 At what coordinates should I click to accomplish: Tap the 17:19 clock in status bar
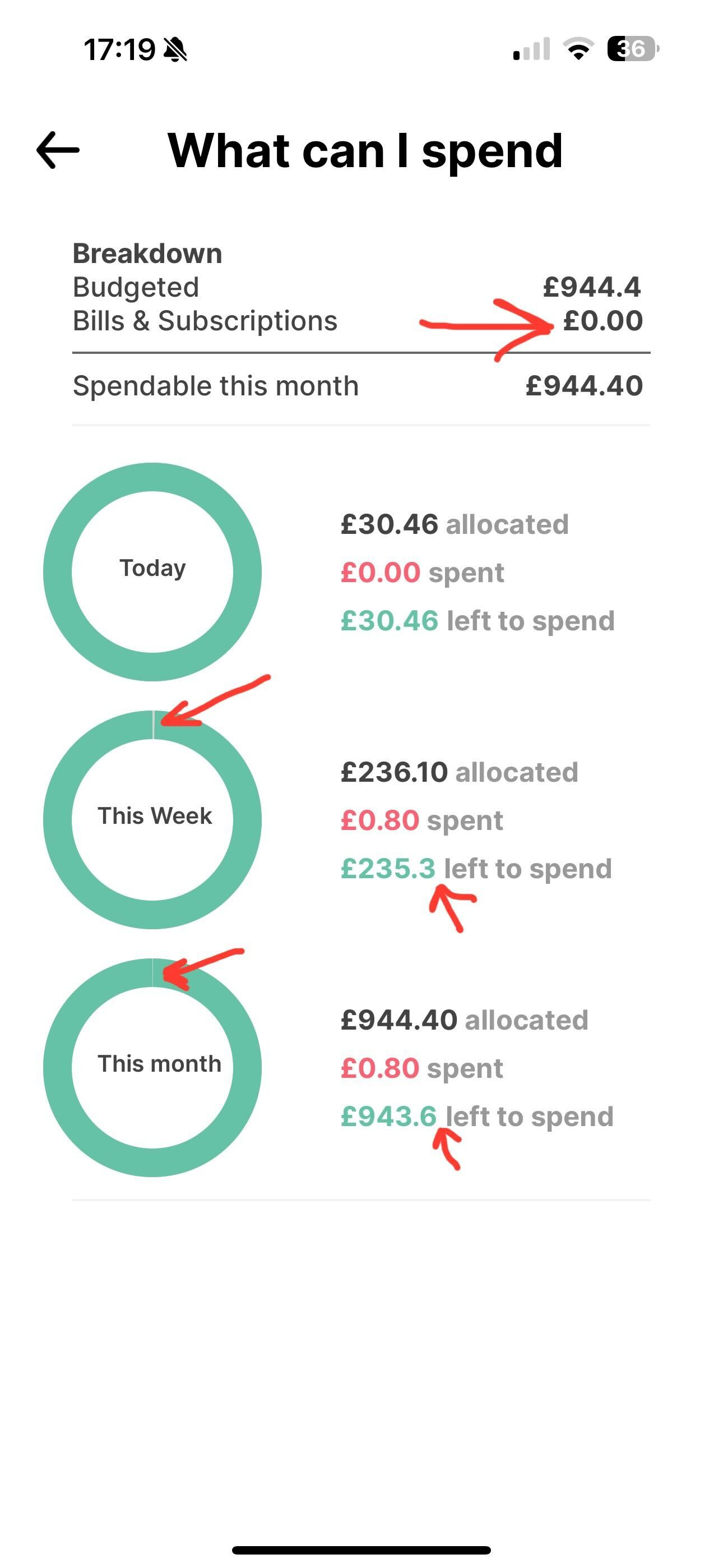119,49
